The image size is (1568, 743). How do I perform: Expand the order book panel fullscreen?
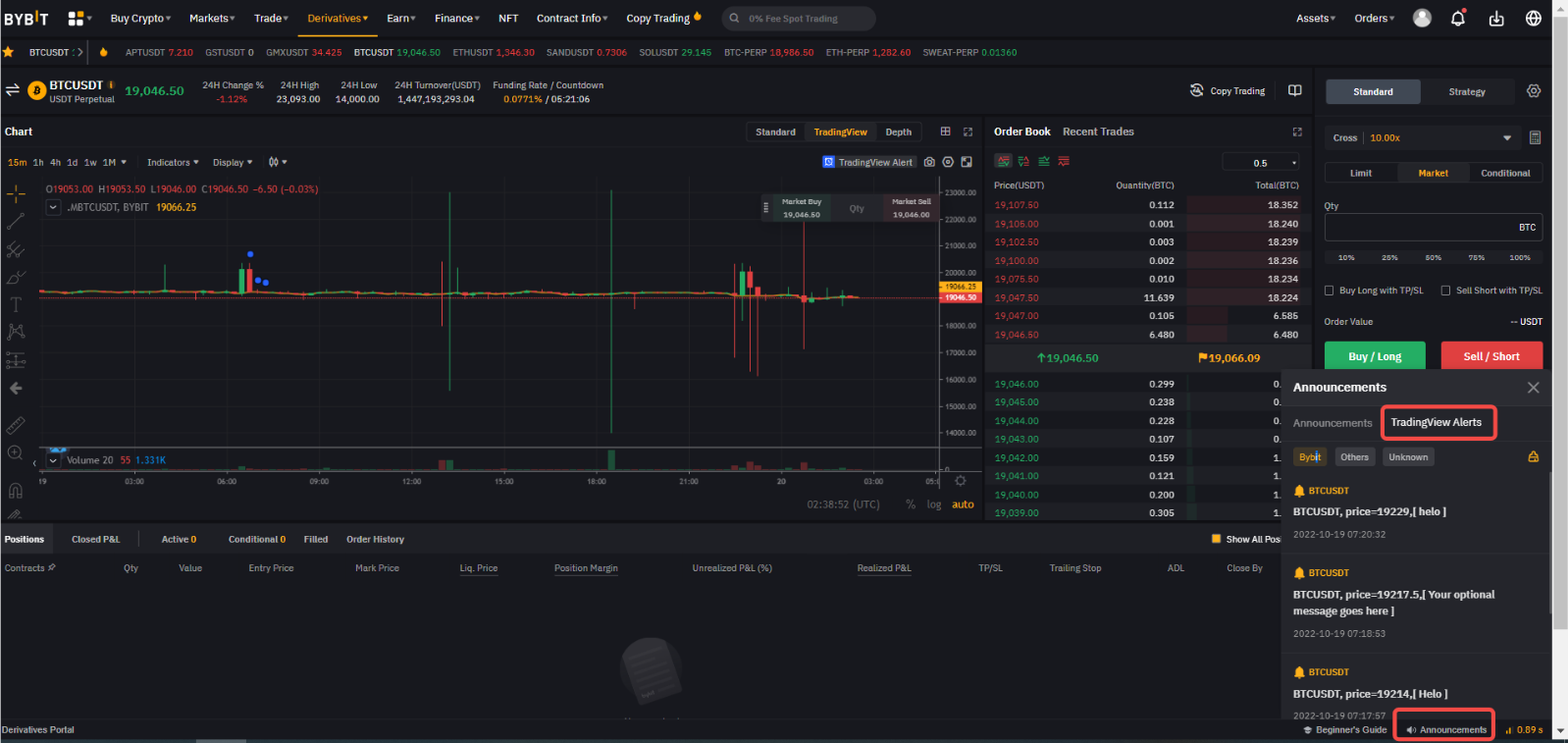(1297, 132)
